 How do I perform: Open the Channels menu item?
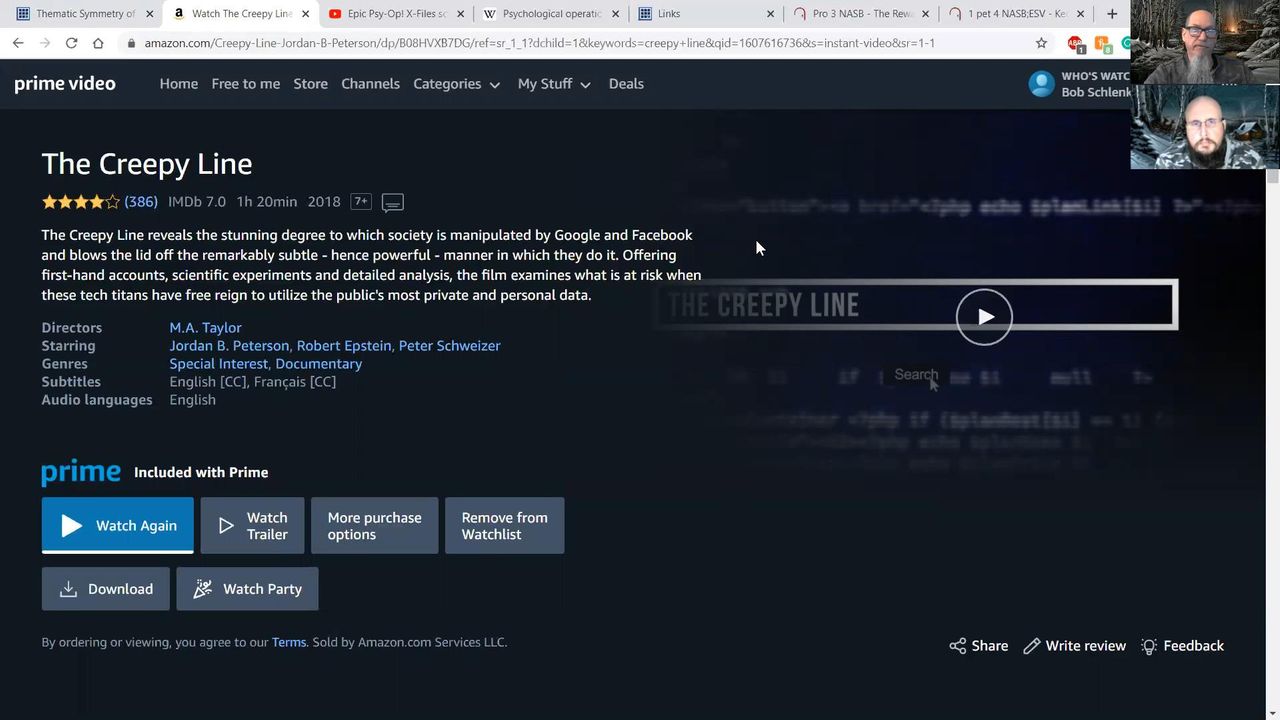370,84
